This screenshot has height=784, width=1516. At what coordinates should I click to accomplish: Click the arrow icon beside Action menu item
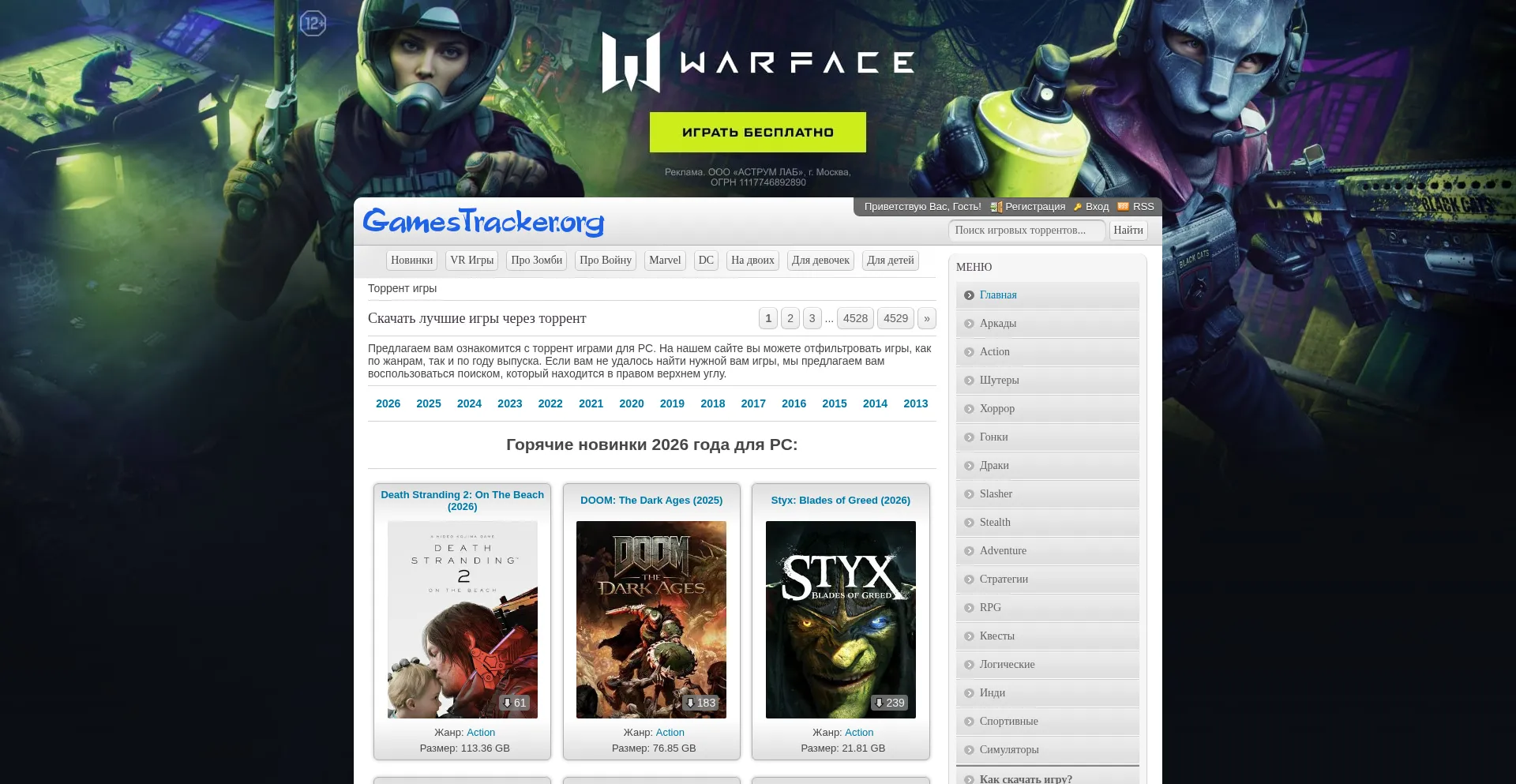click(x=969, y=352)
